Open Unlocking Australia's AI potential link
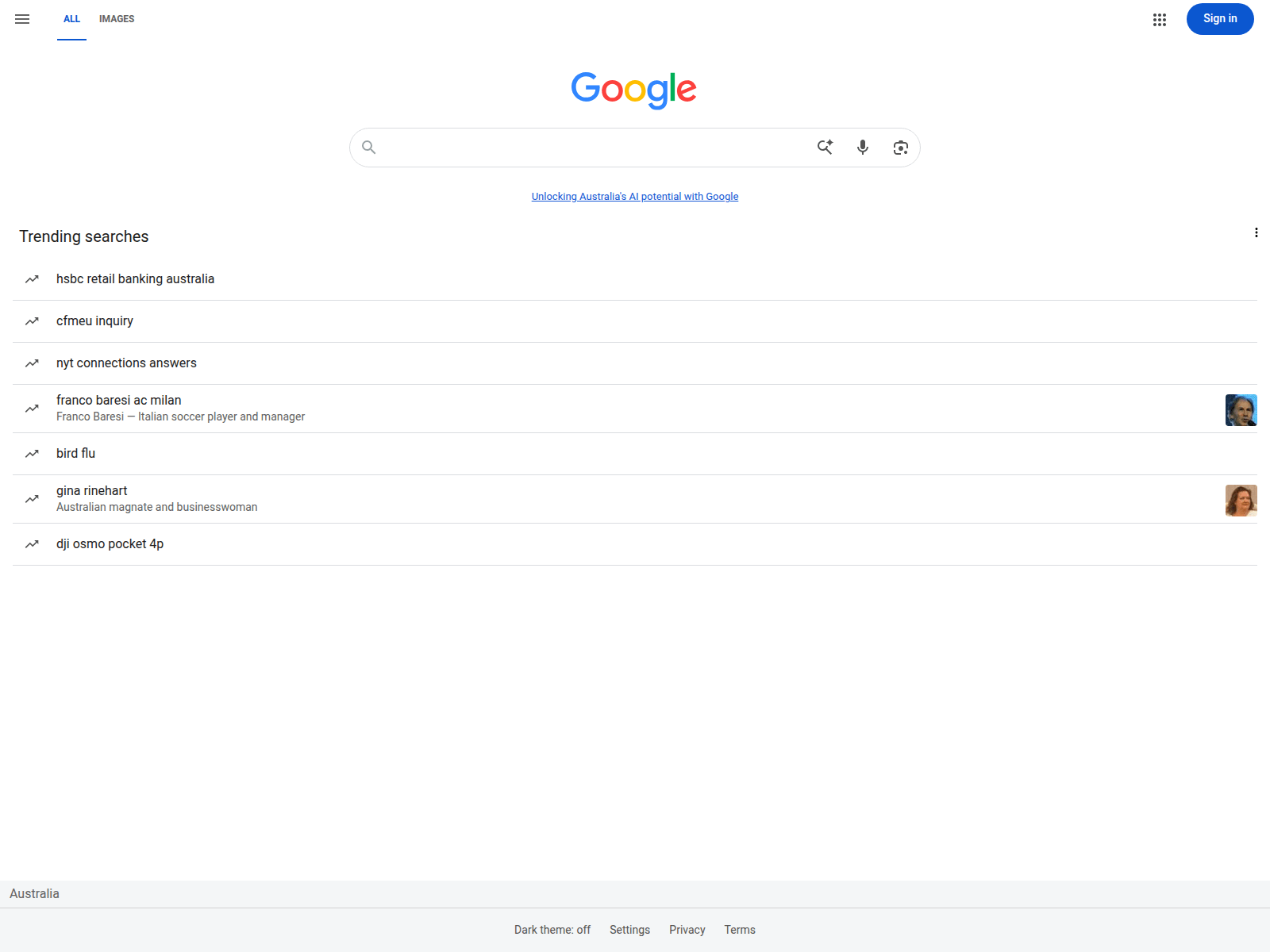1270x952 pixels. click(x=635, y=197)
